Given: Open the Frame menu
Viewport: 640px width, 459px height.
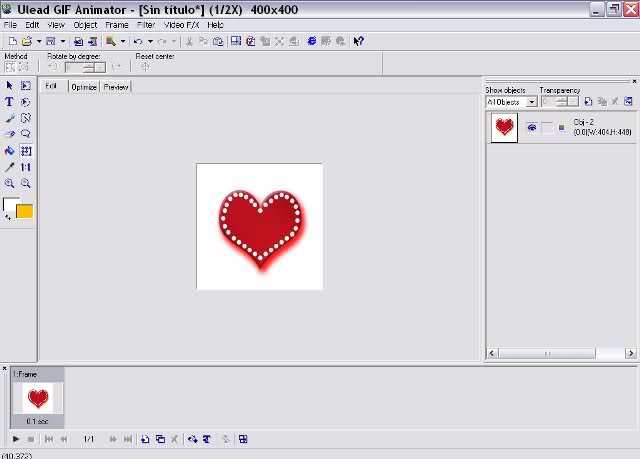Looking at the screenshot, I should click(117, 25).
